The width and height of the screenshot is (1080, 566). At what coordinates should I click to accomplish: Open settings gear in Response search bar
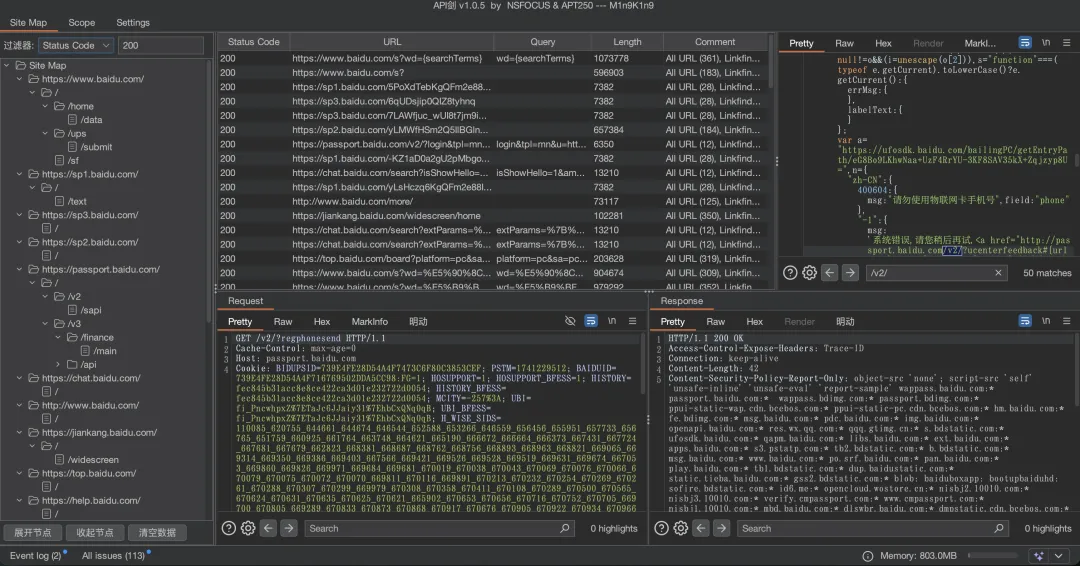point(681,528)
